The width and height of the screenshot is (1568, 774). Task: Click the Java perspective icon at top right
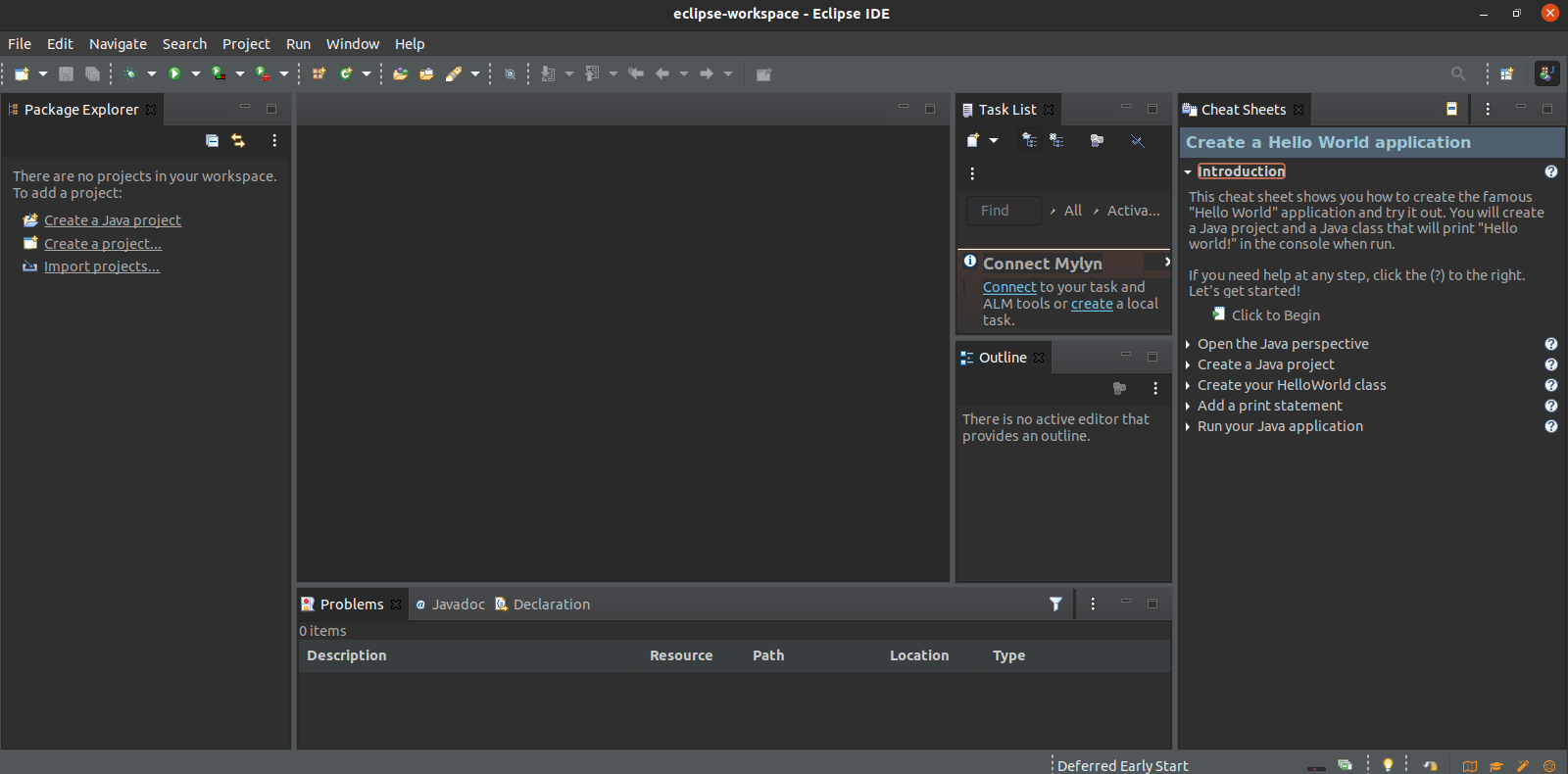point(1547,73)
